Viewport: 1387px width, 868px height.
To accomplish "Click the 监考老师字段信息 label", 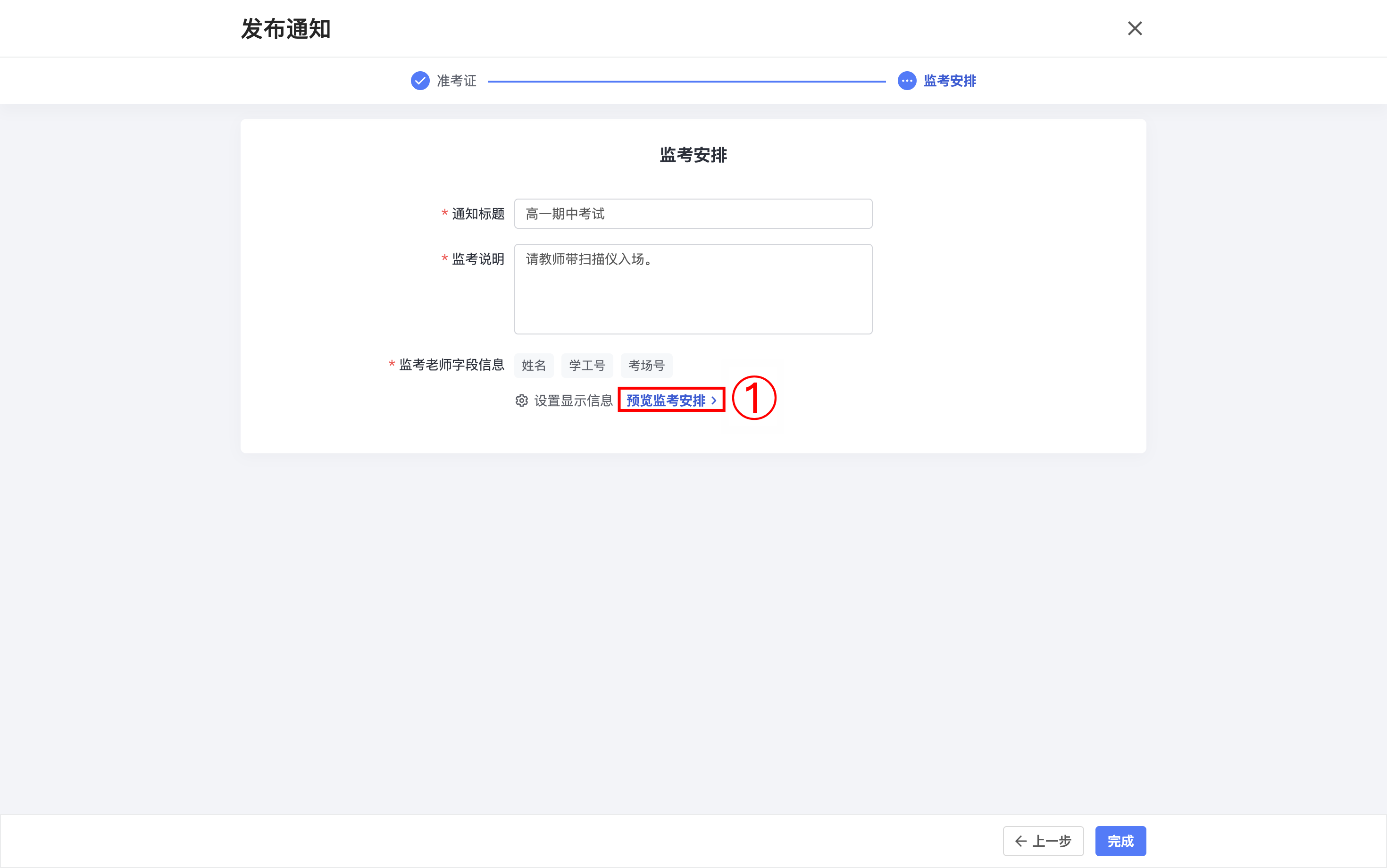I will pos(451,365).
